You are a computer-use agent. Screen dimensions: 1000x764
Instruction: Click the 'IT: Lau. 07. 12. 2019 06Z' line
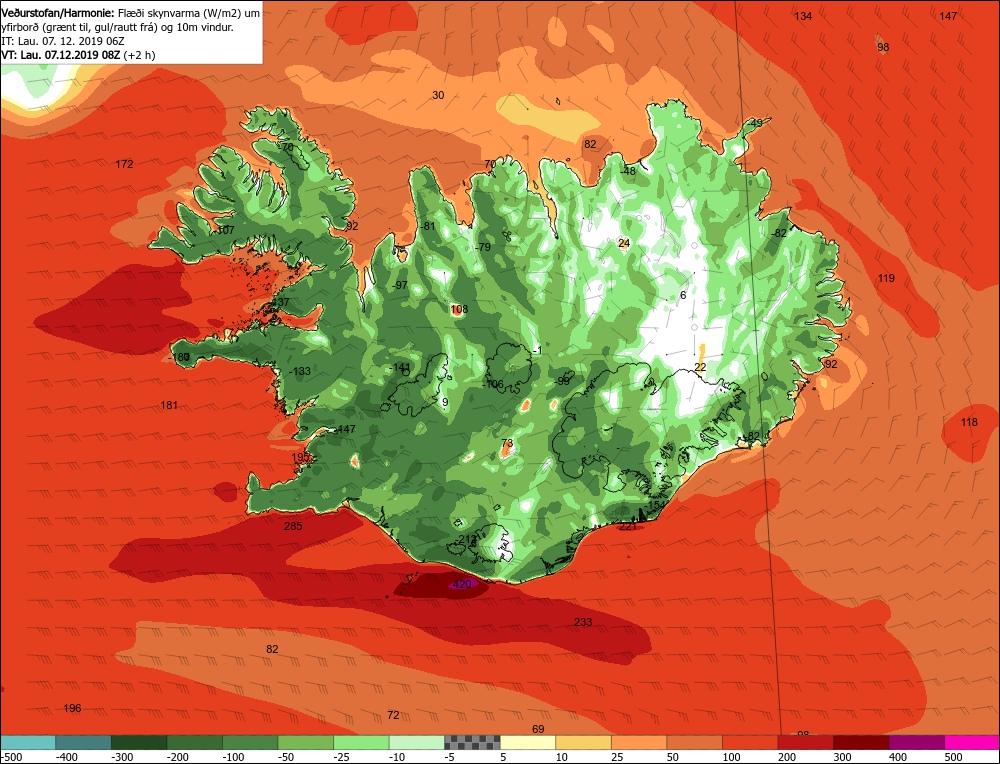click(62, 41)
